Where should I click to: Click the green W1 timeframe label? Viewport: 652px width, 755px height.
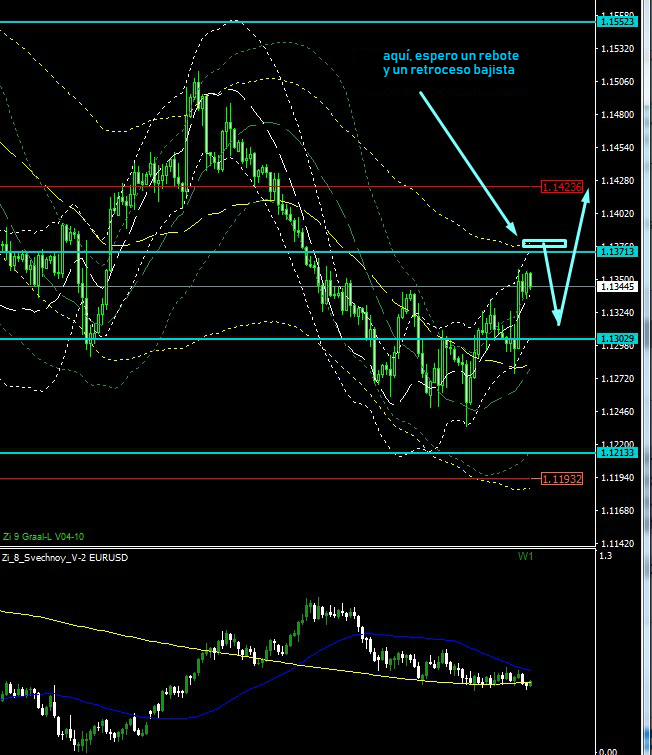pyautogui.click(x=526, y=556)
